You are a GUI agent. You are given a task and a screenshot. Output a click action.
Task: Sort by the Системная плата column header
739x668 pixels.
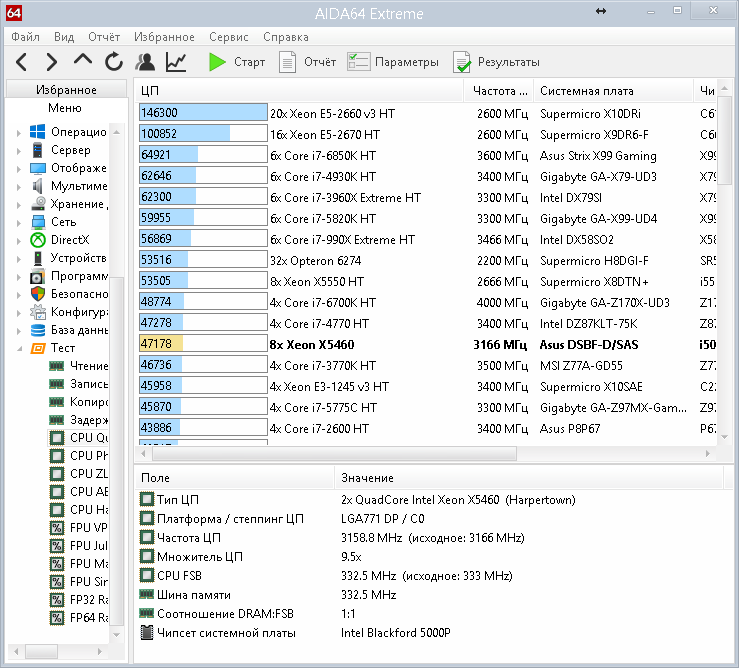point(613,91)
